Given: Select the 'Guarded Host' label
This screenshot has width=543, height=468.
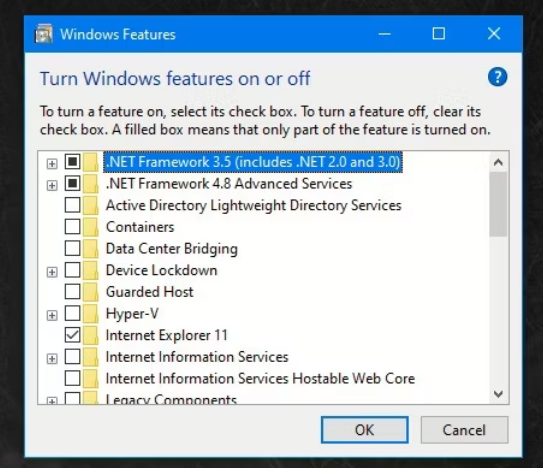Looking at the screenshot, I should coord(150,292).
